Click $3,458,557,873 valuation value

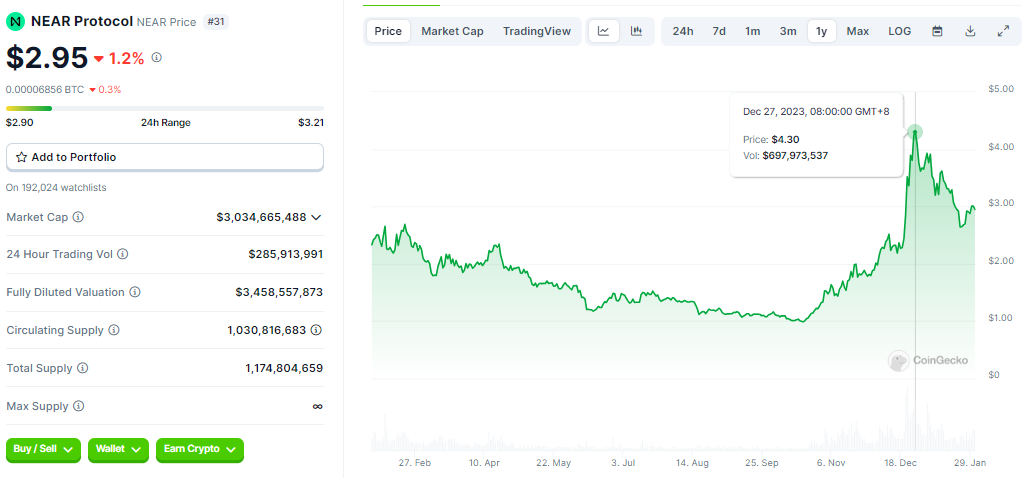pyautogui.click(x=279, y=292)
